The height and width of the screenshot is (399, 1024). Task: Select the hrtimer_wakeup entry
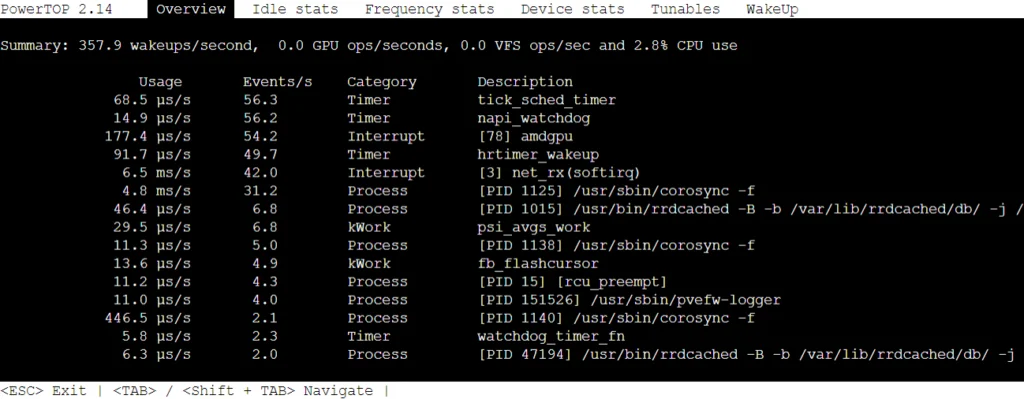point(351,155)
